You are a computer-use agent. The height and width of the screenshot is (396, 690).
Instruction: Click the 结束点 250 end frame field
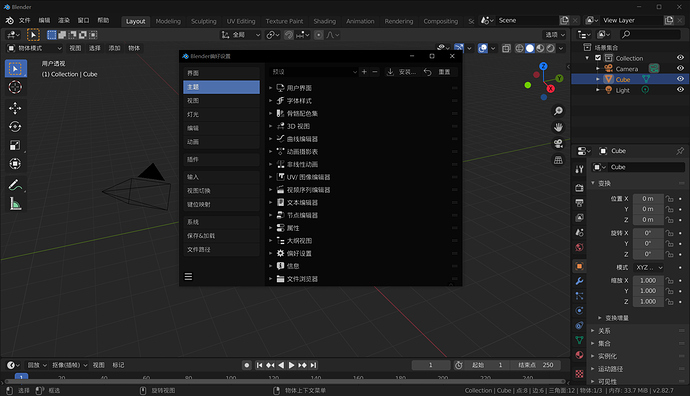point(536,365)
